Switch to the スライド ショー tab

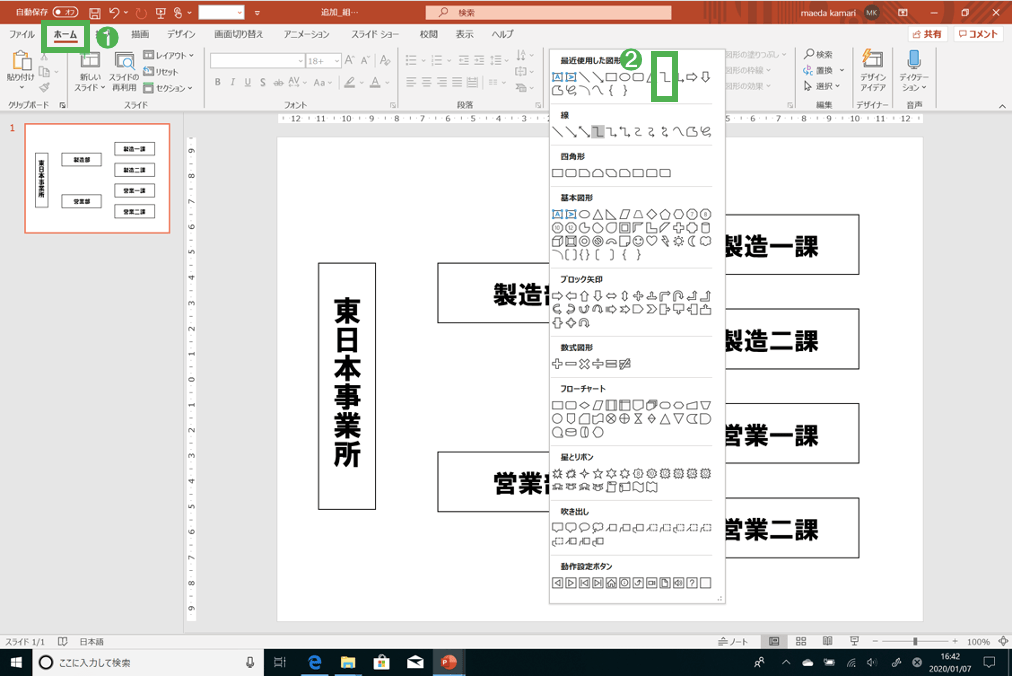(375, 34)
